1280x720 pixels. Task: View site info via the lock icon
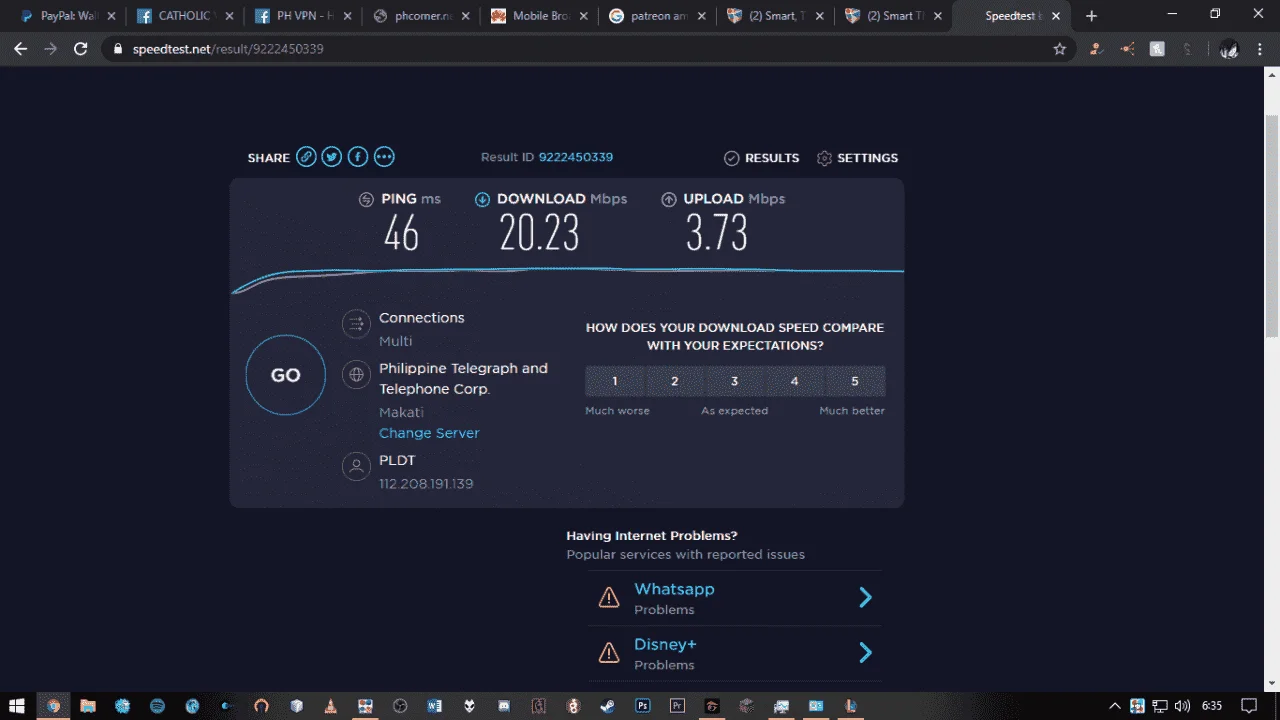point(118,49)
